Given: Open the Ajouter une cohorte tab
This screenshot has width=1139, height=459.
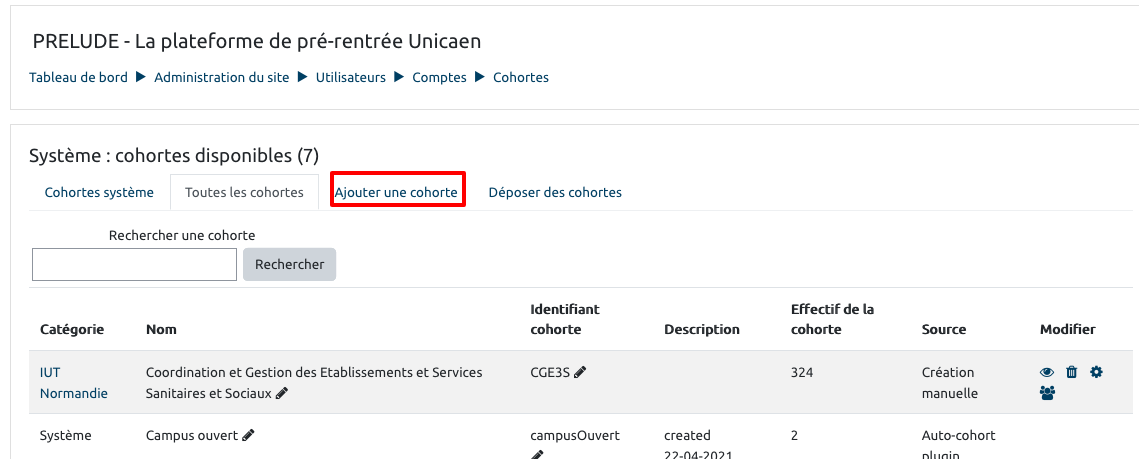Looking at the screenshot, I should pyautogui.click(x=396, y=192).
